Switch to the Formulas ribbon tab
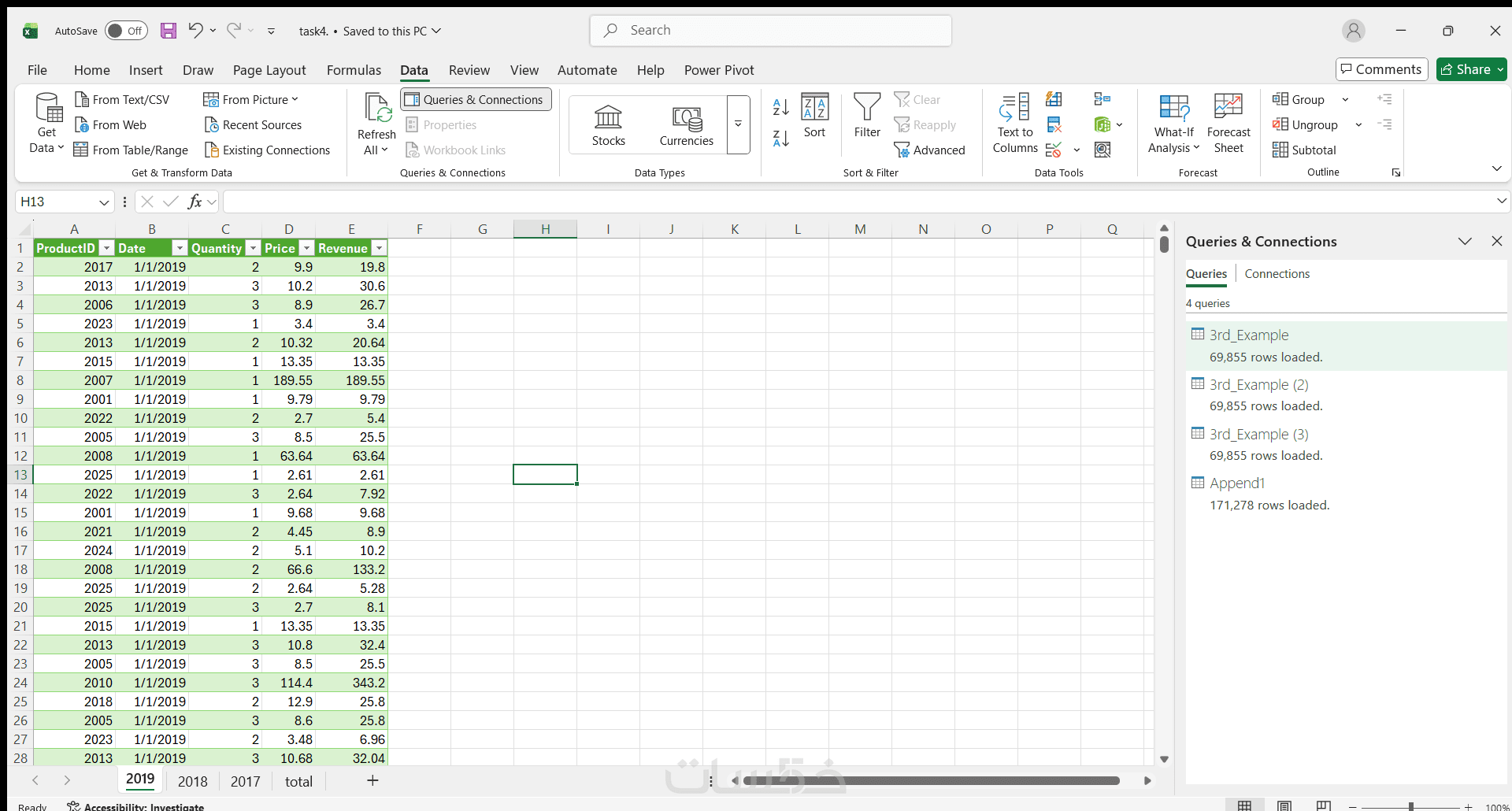 pyautogui.click(x=354, y=70)
